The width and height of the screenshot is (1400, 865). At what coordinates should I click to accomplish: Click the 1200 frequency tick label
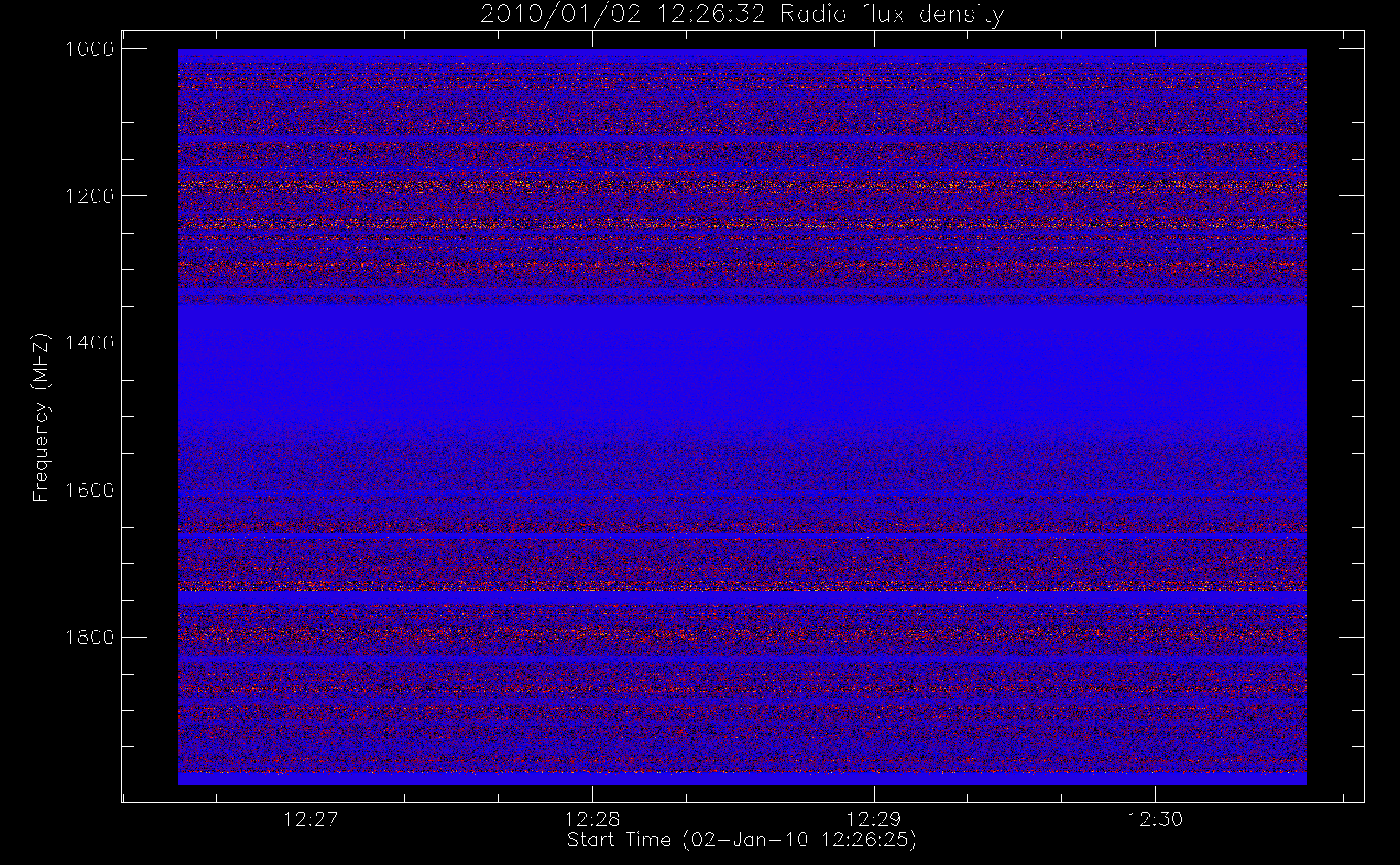pos(90,196)
